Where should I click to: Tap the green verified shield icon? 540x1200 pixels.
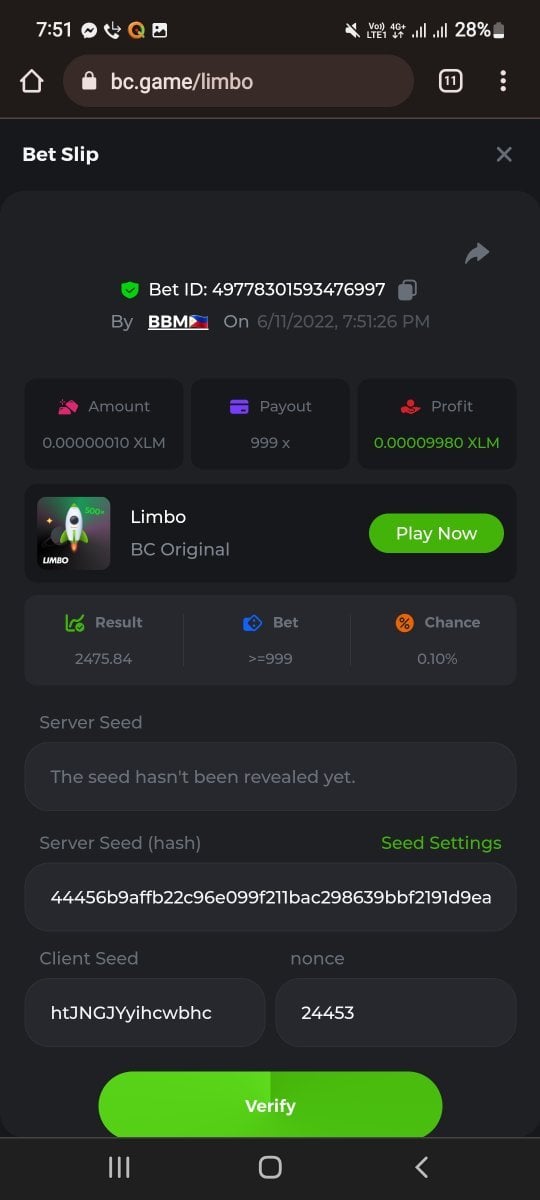pyautogui.click(x=129, y=290)
